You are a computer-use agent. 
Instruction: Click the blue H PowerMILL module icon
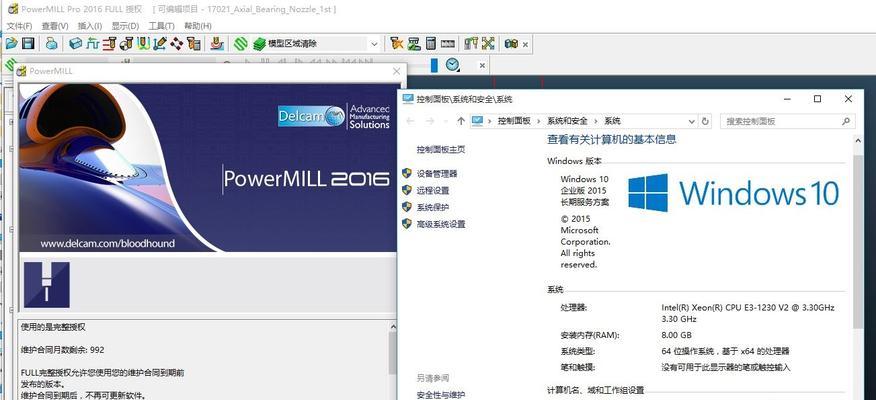point(47,285)
